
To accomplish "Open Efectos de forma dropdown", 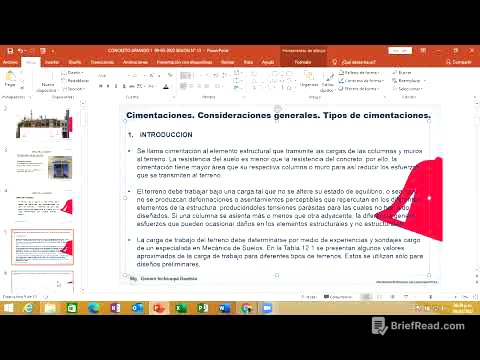I will [x=359, y=89].
